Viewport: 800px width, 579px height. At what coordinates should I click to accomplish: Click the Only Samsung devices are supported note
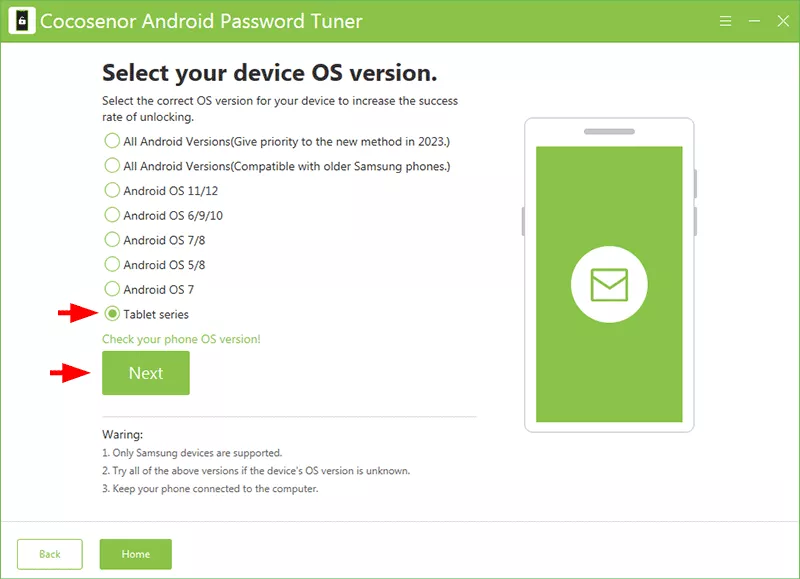coord(192,453)
